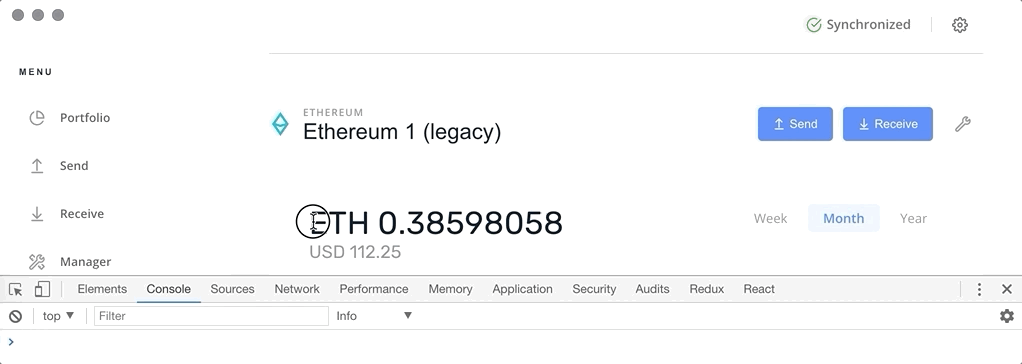Click the account wrench settings icon
The image size is (1022, 364).
[963, 124]
